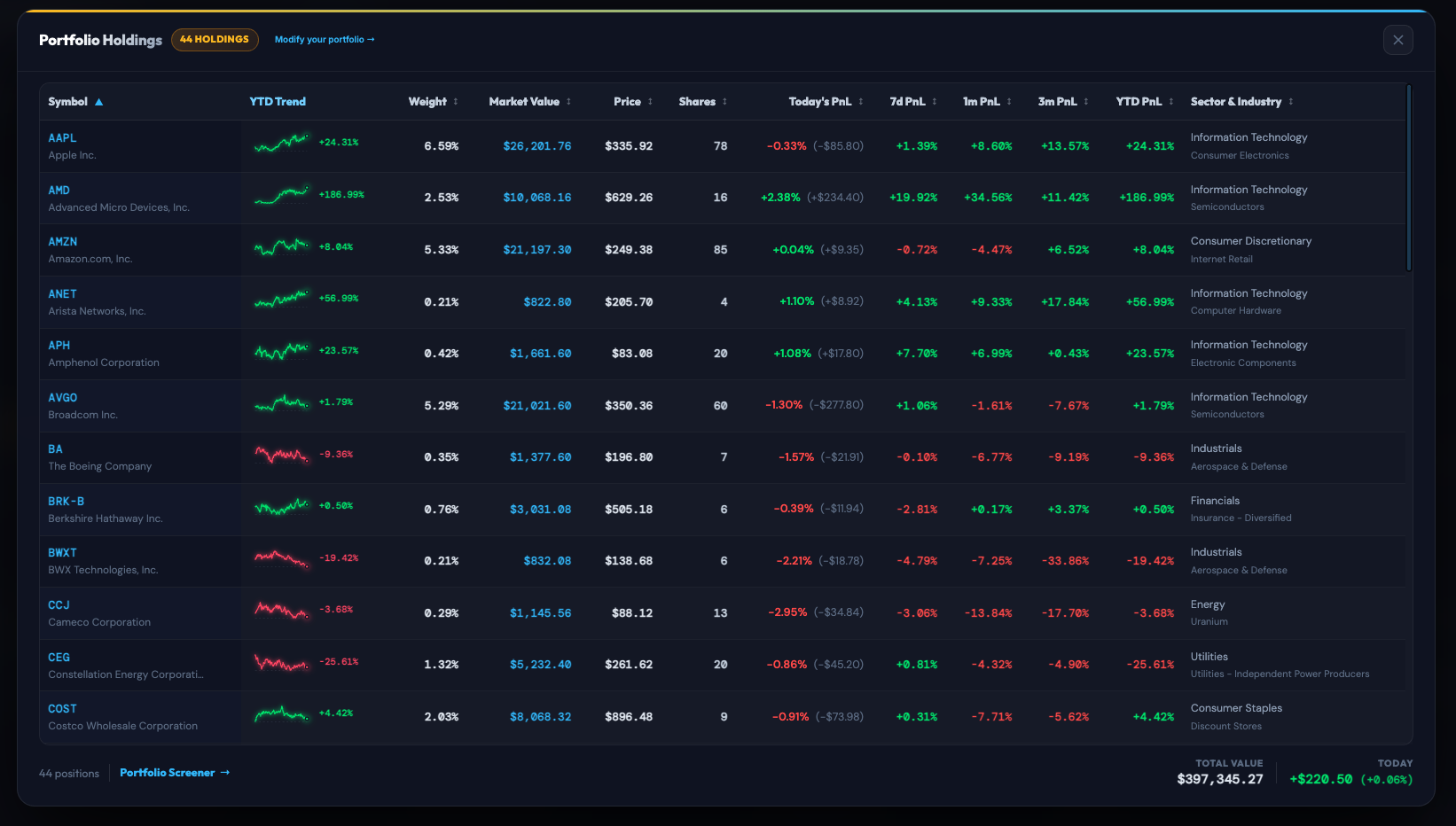Click Apple Inc. company name

pos(73,156)
